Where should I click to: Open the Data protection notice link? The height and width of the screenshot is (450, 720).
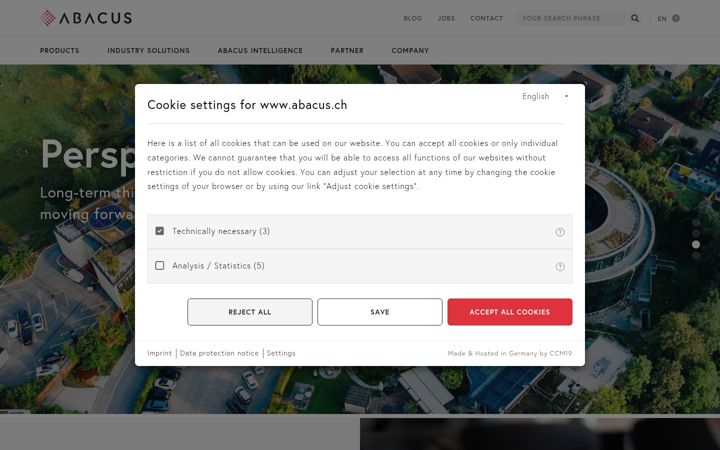coord(219,353)
